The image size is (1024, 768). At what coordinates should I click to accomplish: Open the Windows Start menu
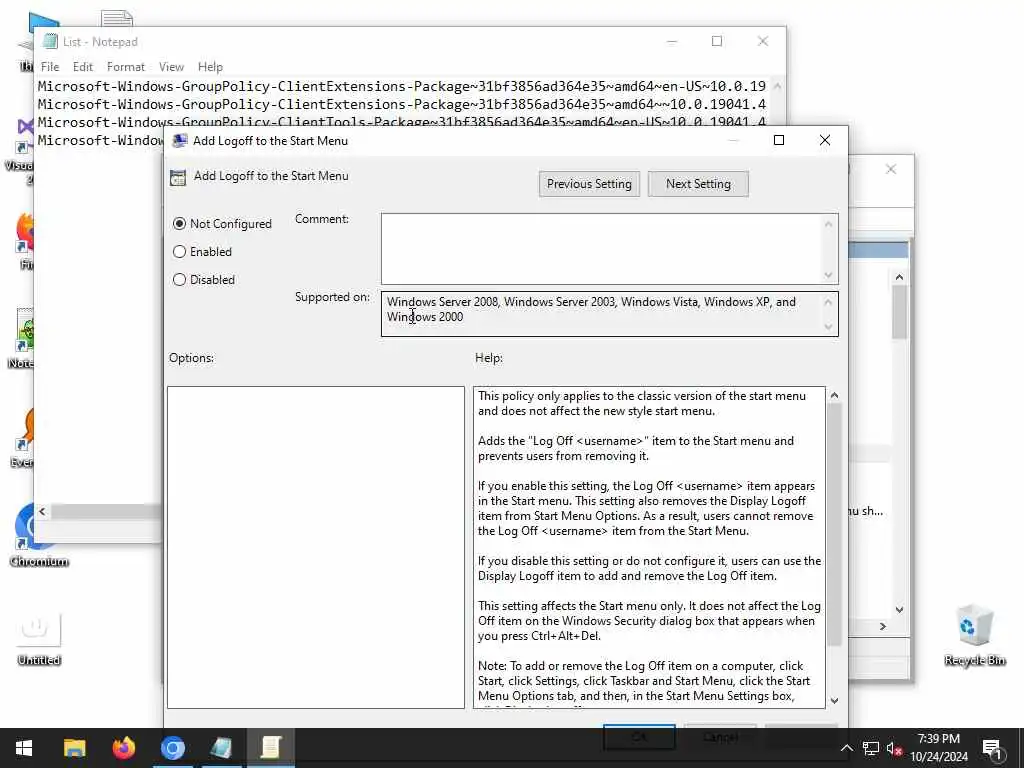click(x=24, y=748)
